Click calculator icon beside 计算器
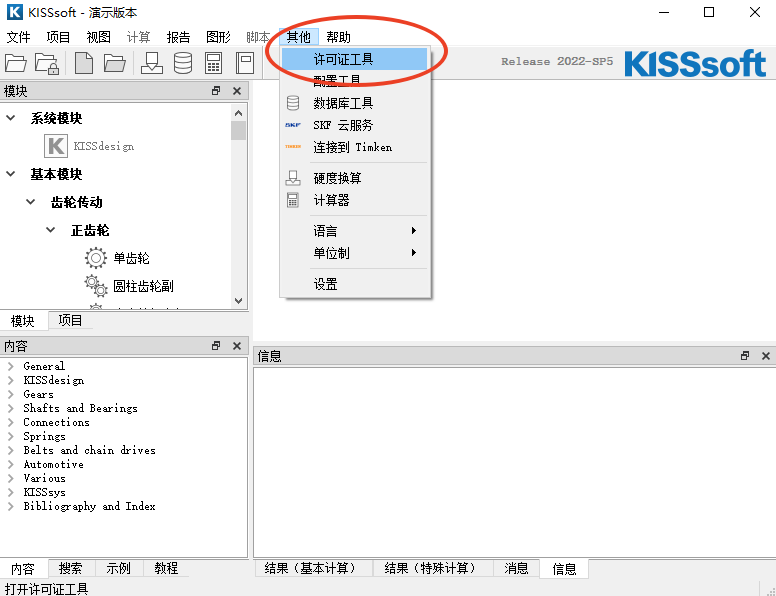The height and width of the screenshot is (596, 776). tap(293, 200)
